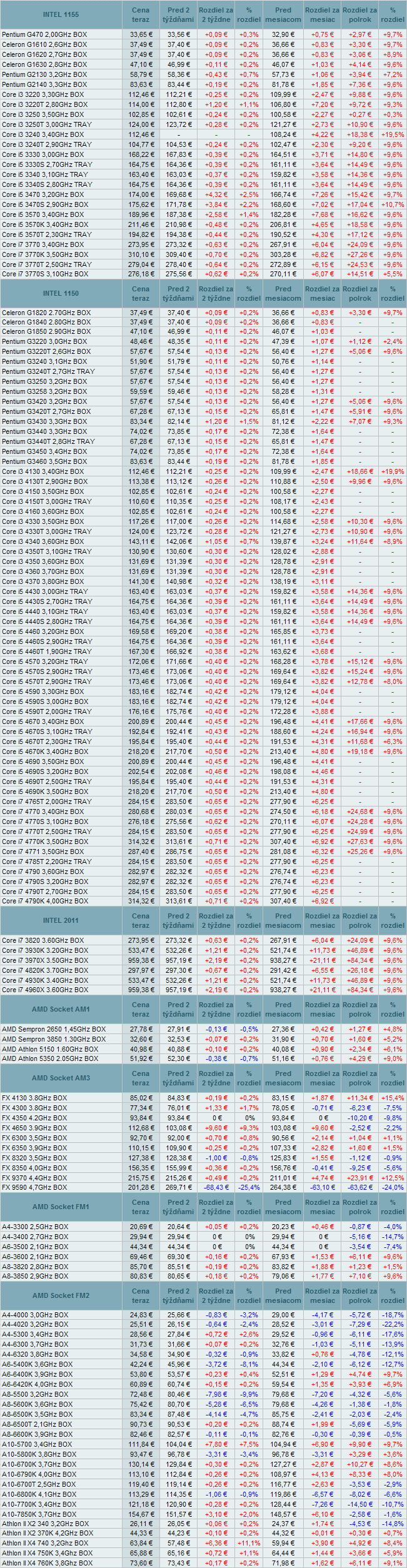Screen dimensions: 407x1568
Task: Click FX 9590 4,7GHz BOX name
Action: click(x=34, y=1187)
